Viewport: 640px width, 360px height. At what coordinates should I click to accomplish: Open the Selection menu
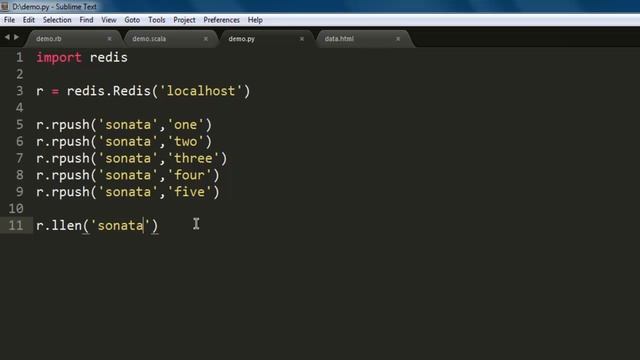pyautogui.click(x=57, y=20)
